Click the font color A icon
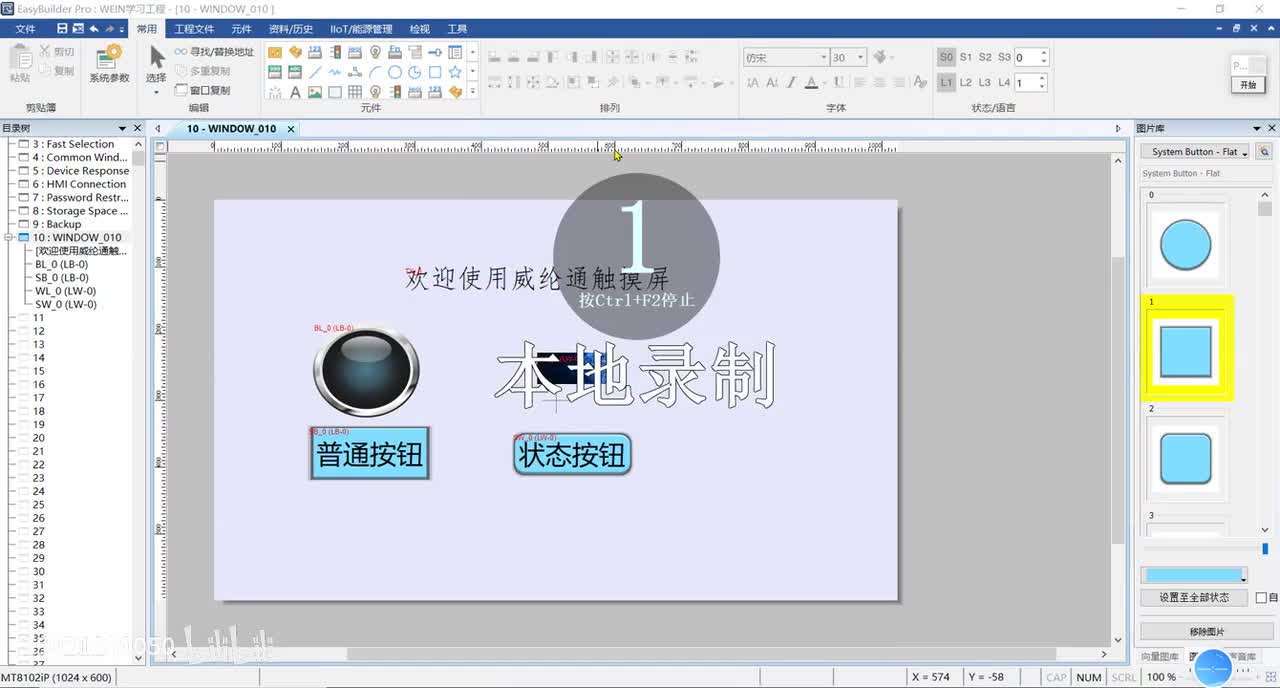Viewport: 1280px width, 688px height. (812, 82)
